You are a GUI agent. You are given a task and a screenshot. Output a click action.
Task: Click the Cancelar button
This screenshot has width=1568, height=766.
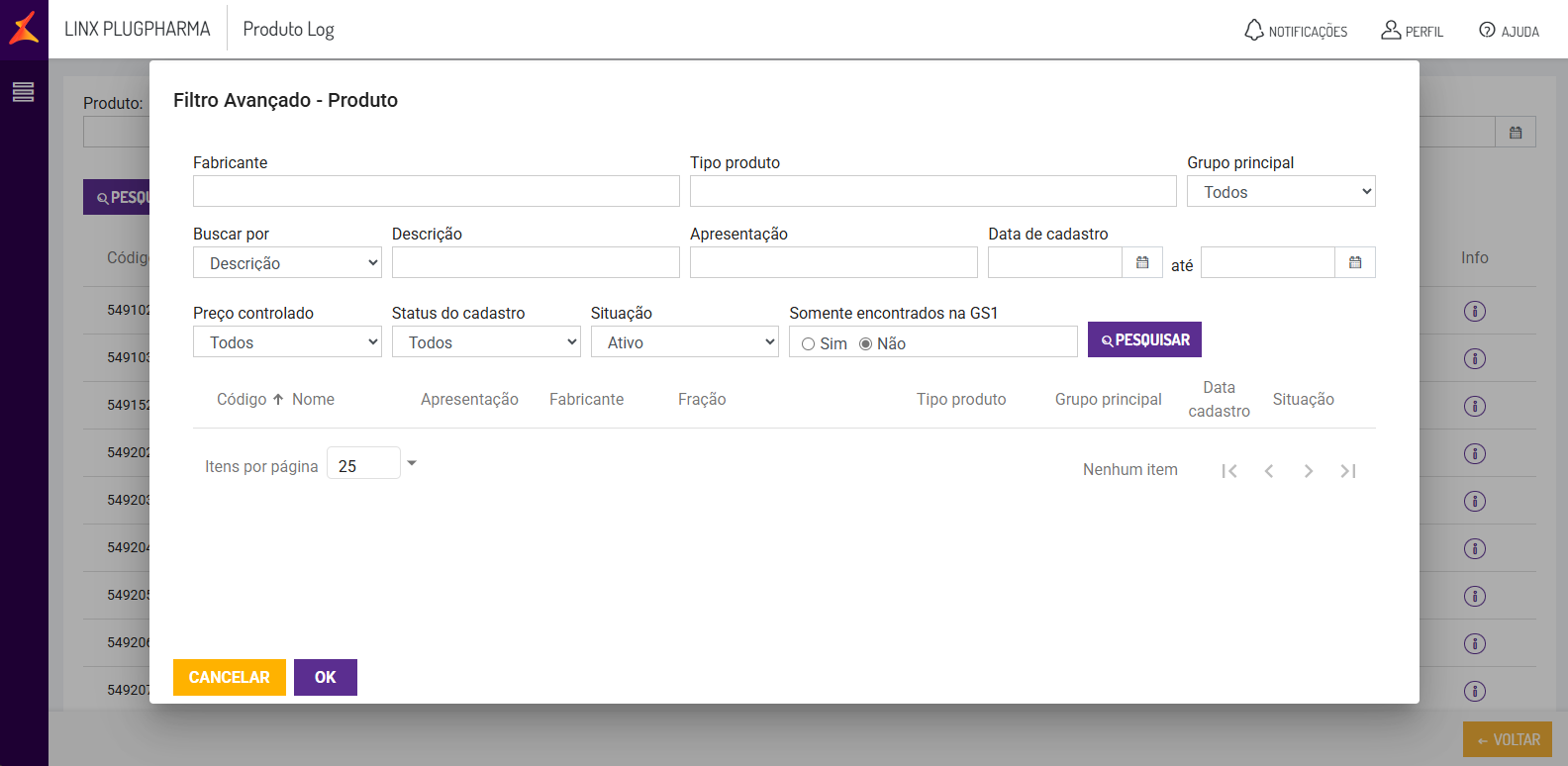(230, 677)
